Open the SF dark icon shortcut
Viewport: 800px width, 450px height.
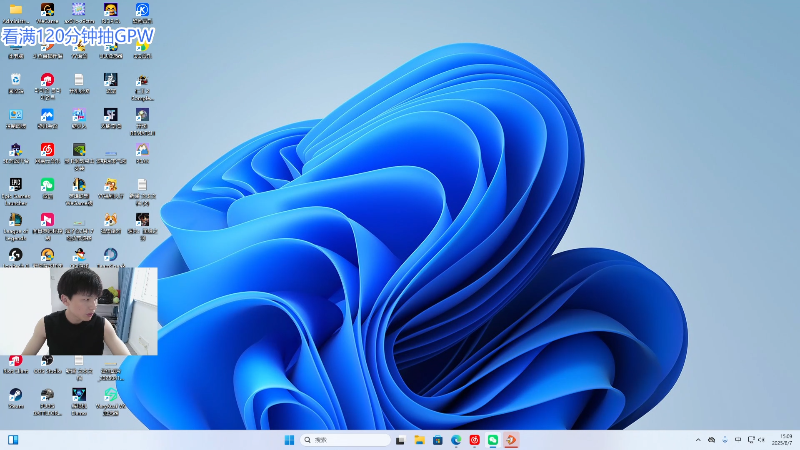coord(111,117)
